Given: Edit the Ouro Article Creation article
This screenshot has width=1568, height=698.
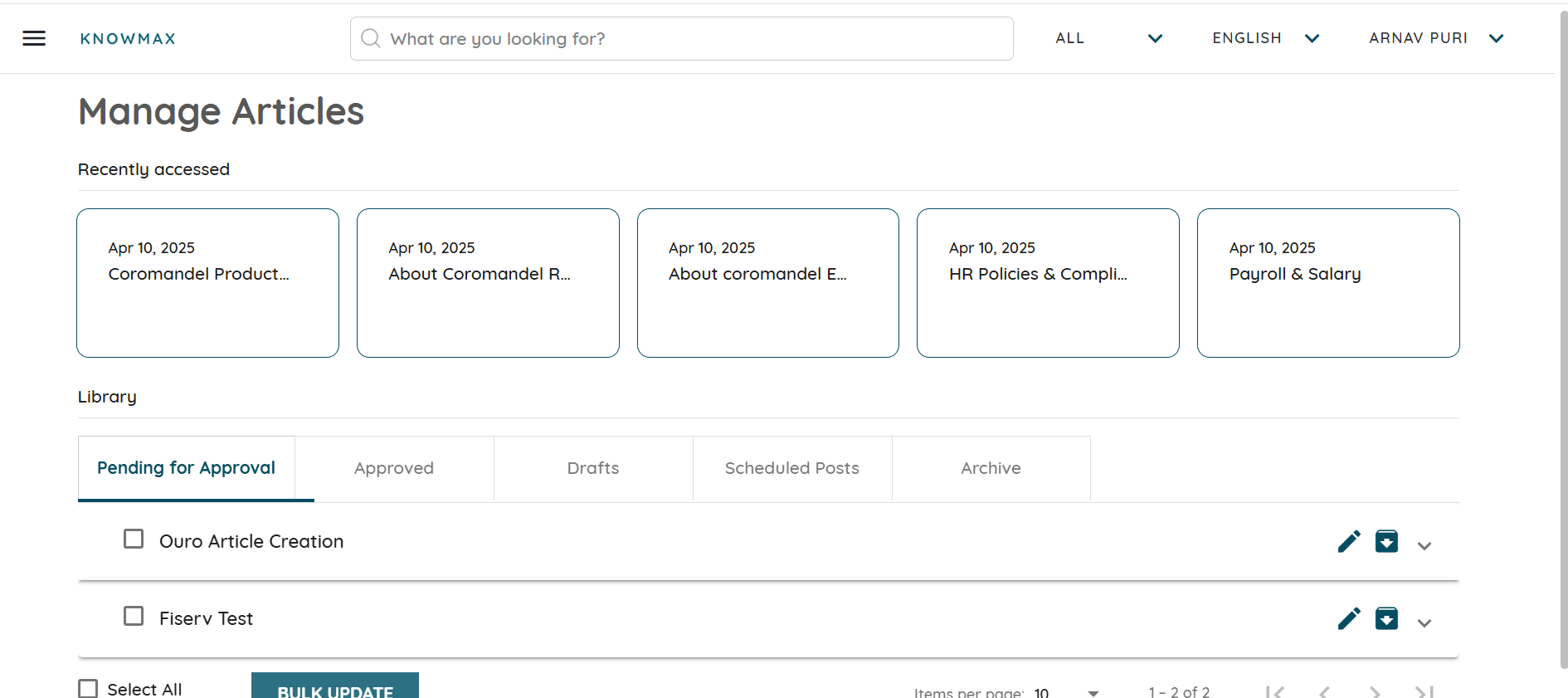Looking at the screenshot, I should click(x=1349, y=541).
